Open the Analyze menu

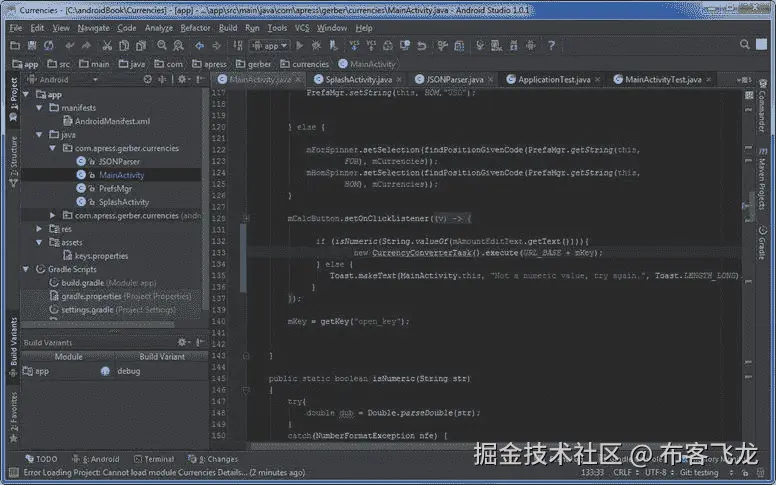click(158, 28)
